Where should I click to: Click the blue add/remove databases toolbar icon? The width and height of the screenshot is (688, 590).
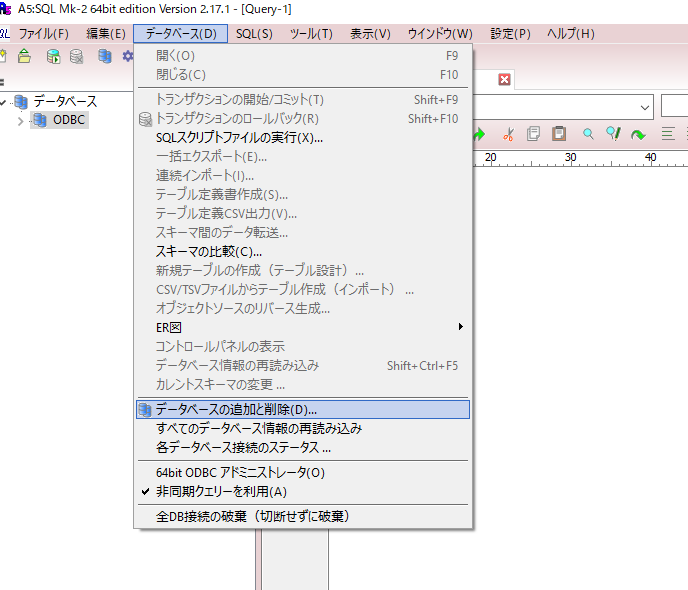[105, 56]
